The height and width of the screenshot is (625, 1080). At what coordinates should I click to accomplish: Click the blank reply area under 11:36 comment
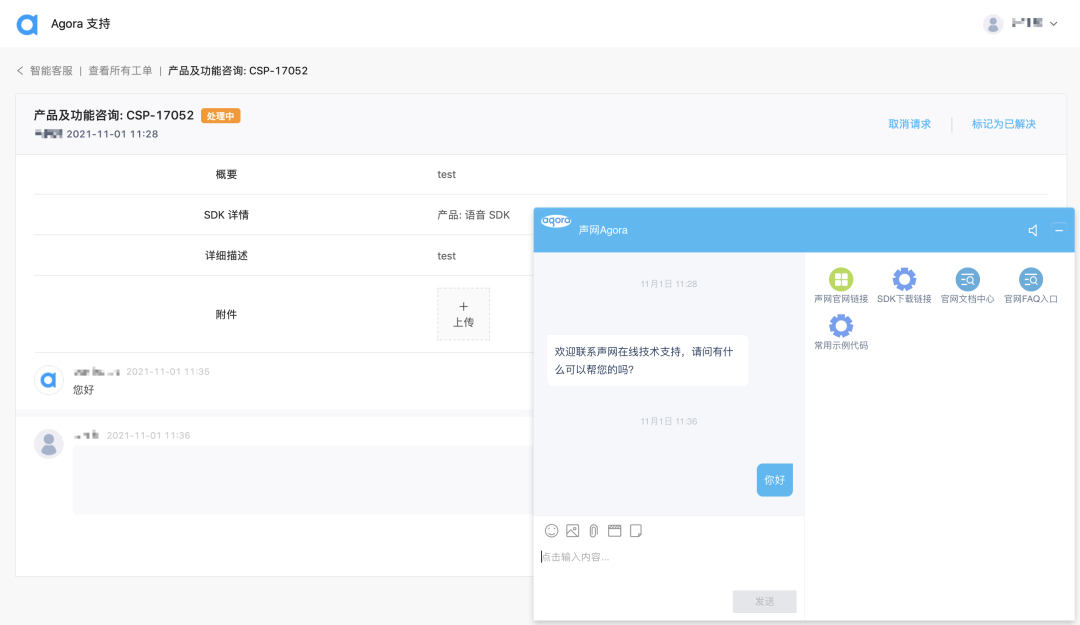pyautogui.click(x=303, y=480)
